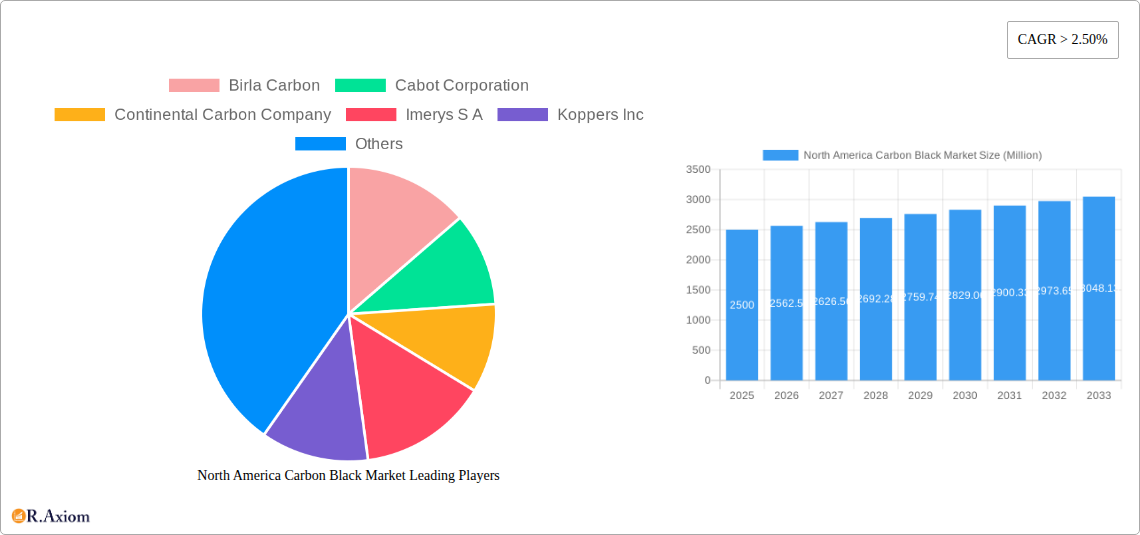Toggle the Koppers Inc legend swatch
Image resolution: width=1140 pixels, height=535 pixels.
point(523,115)
